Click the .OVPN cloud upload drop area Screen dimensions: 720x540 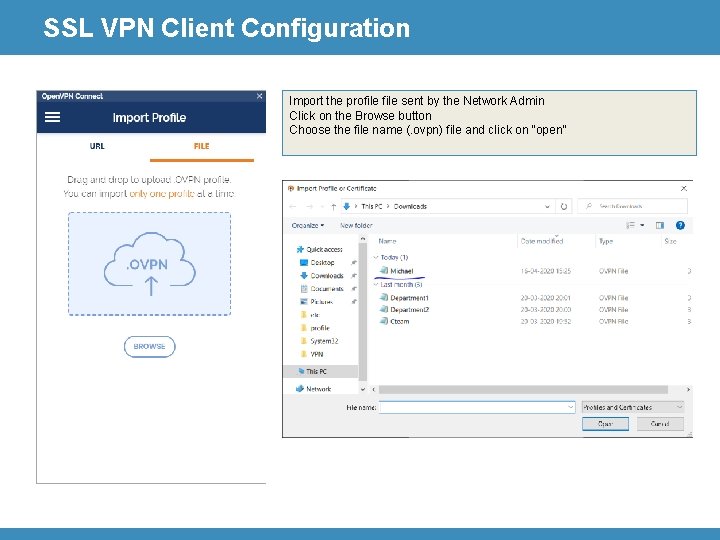[149, 264]
